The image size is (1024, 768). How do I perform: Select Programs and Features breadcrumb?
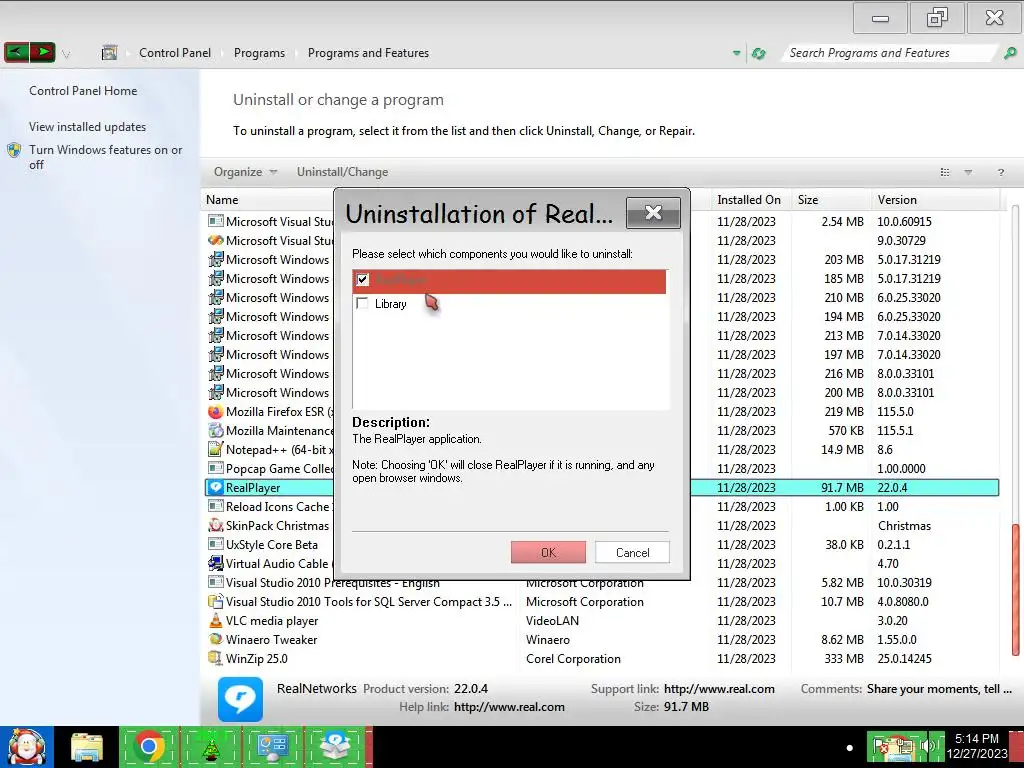368,53
